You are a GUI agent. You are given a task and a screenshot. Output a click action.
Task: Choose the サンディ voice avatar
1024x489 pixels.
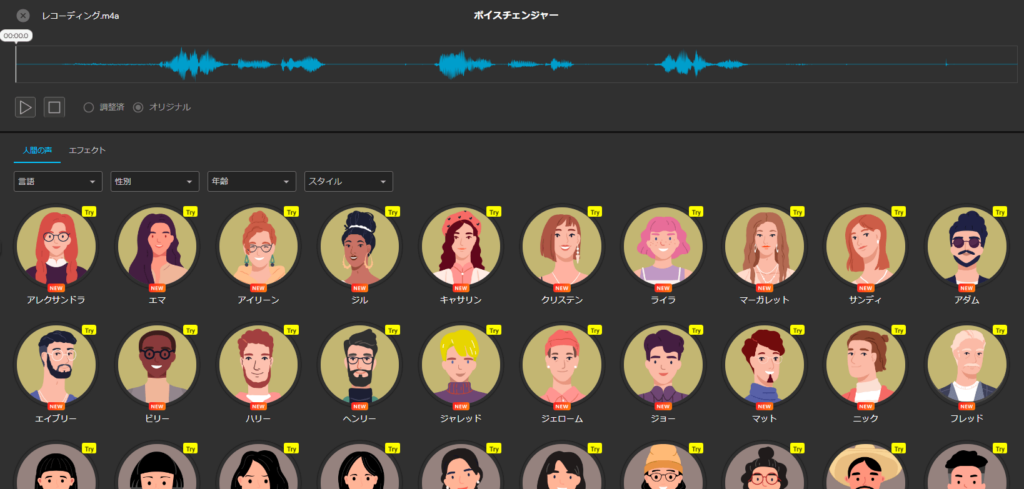click(x=865, y=247)
